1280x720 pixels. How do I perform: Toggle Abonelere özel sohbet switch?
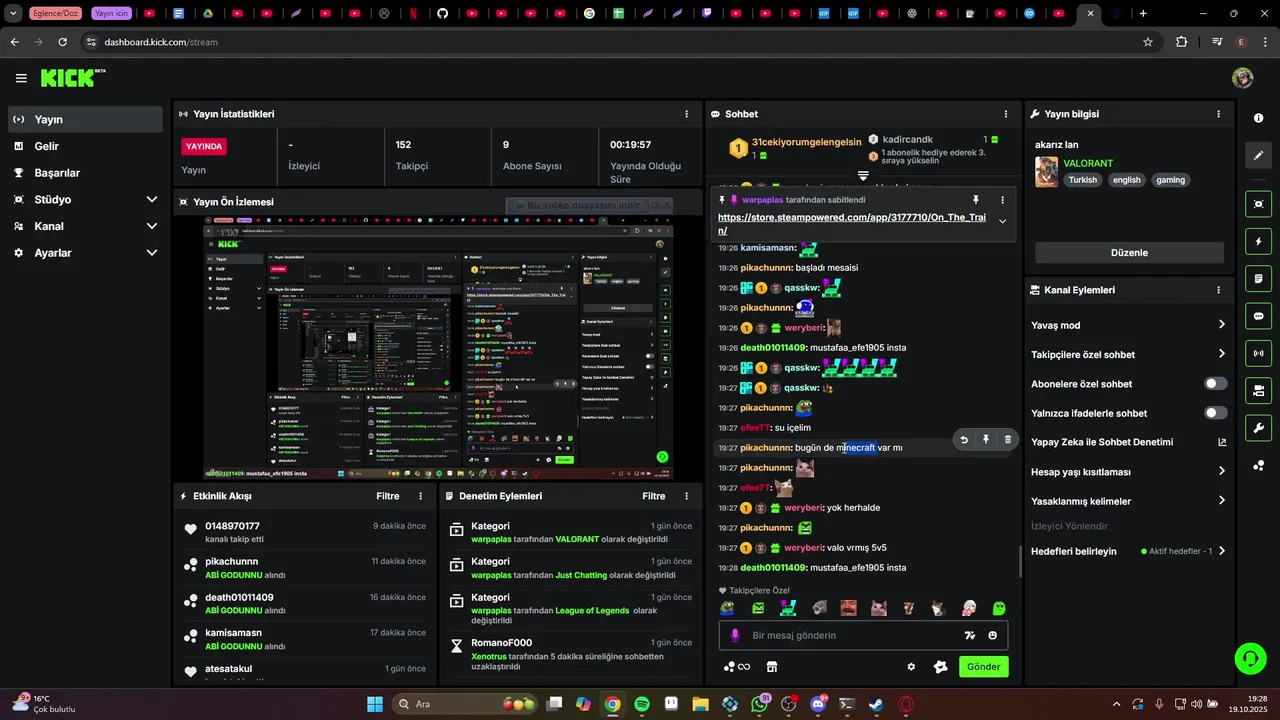1216,384
